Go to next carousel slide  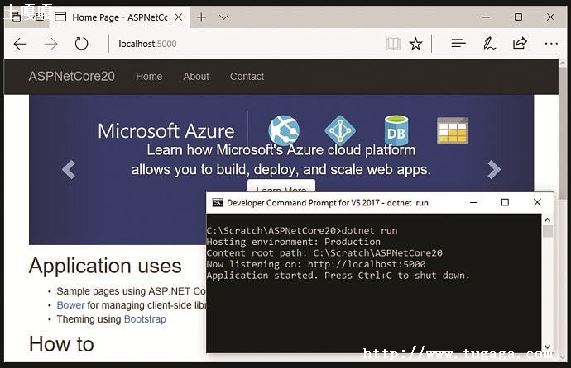tap(494, 170)
